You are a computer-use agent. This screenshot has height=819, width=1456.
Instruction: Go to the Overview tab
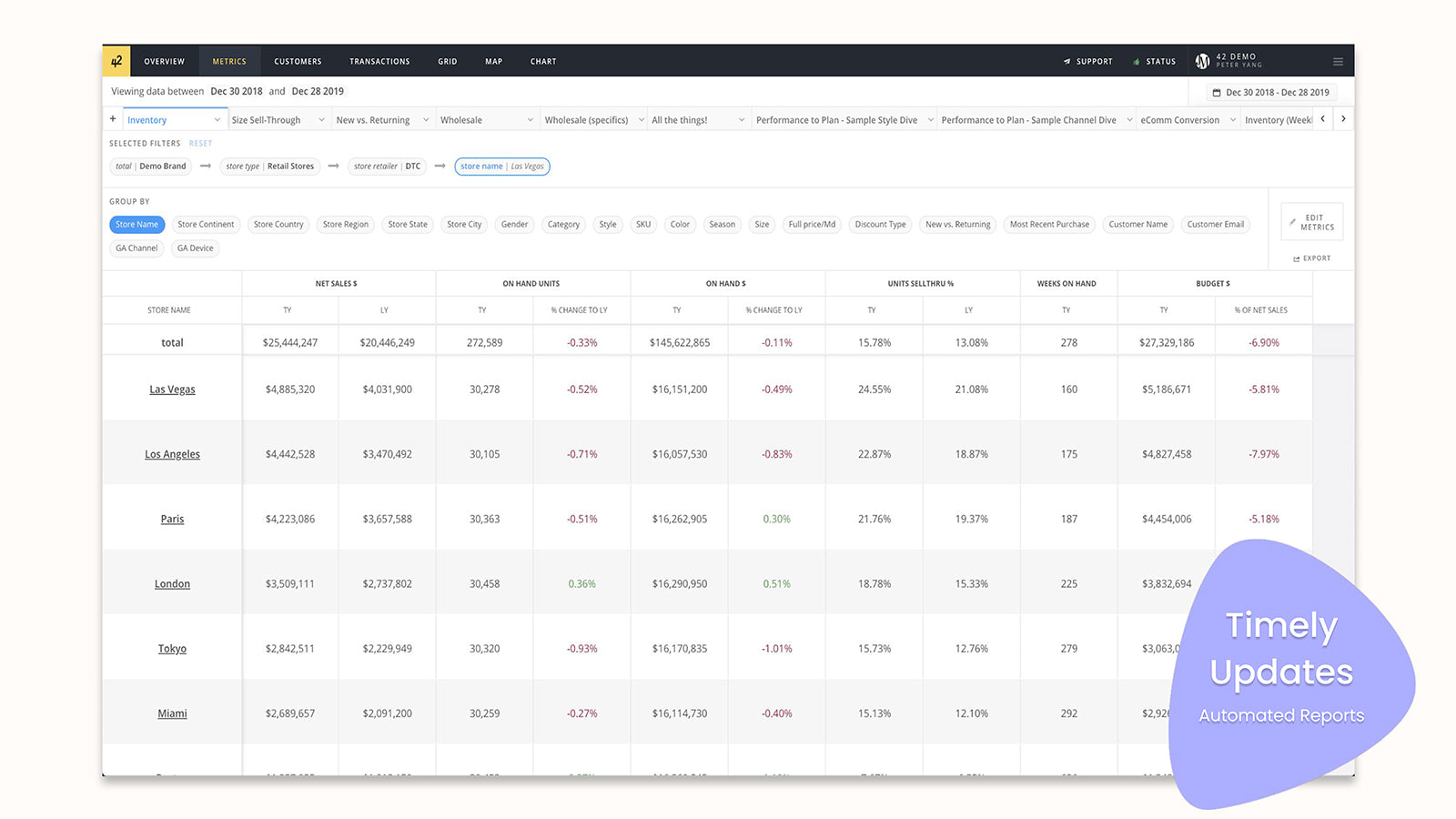click(x=164, y=62)
